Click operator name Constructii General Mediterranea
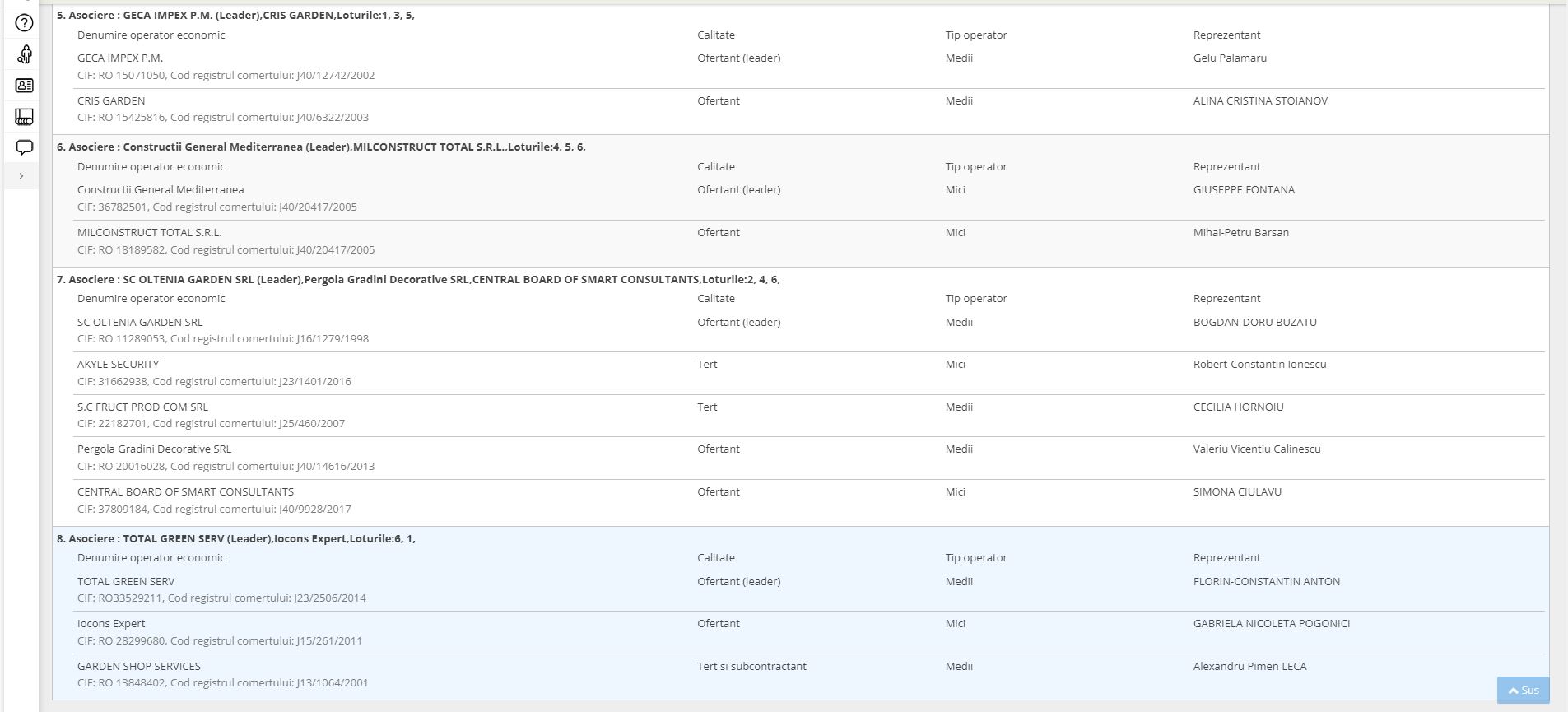The image size is (1568, 712). 161,189
